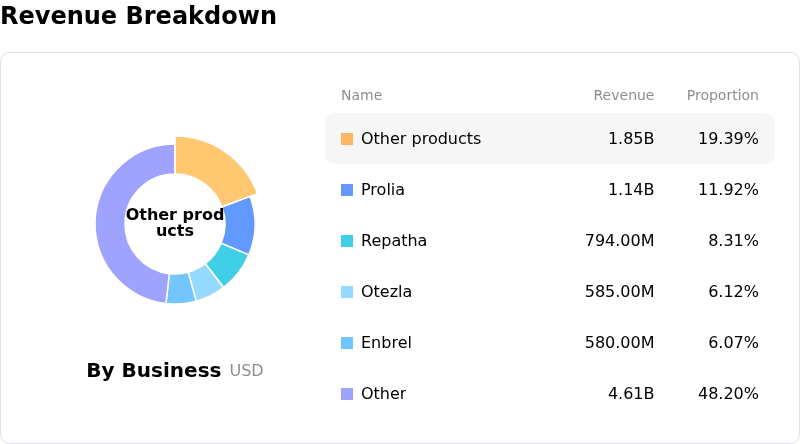Click the Proportion column header
The image size is (800, 444).
[722, 96]
